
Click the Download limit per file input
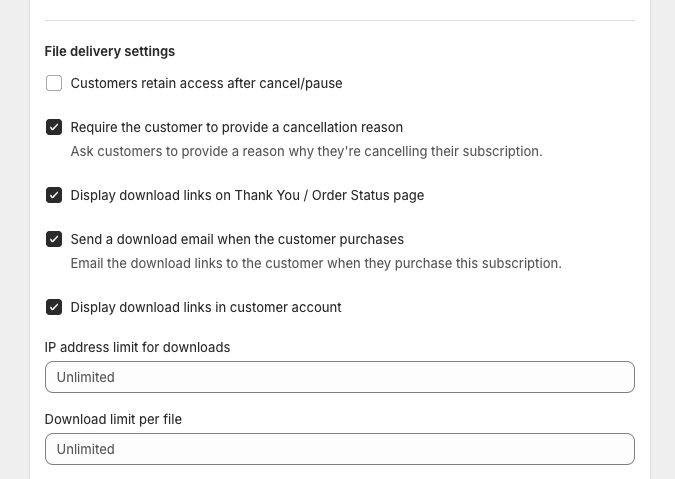pyautogui.click(x=339, y=449)
